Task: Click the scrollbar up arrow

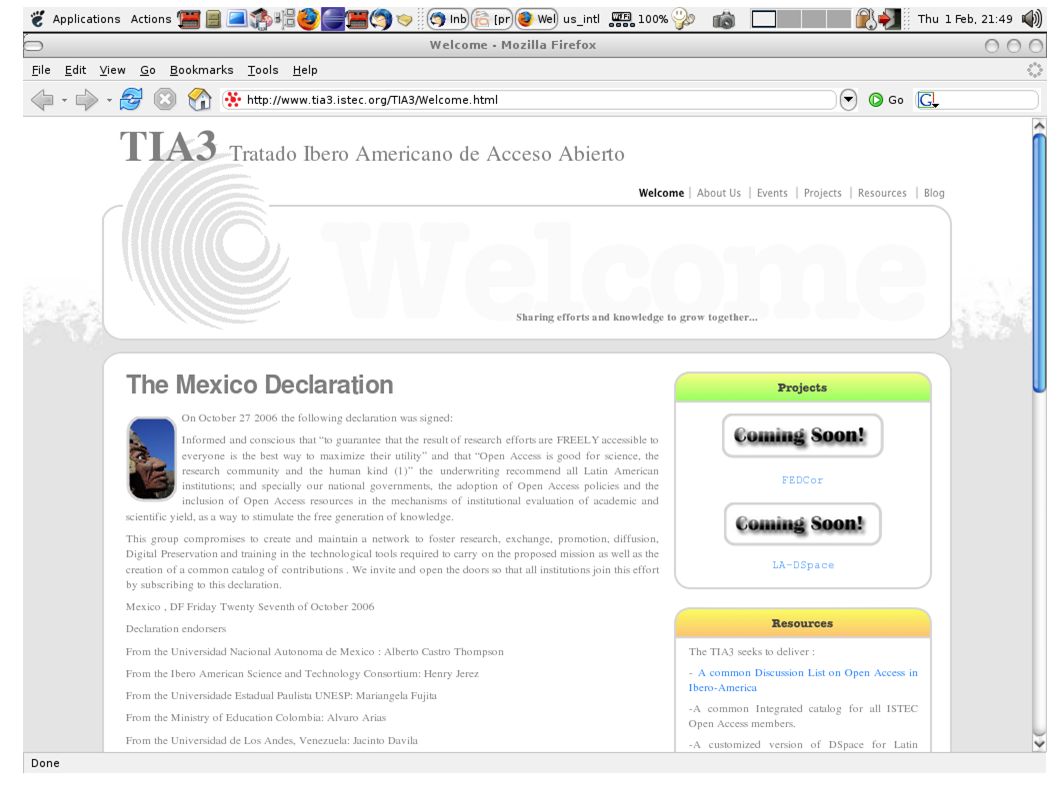Action: tap(1039, 125)
